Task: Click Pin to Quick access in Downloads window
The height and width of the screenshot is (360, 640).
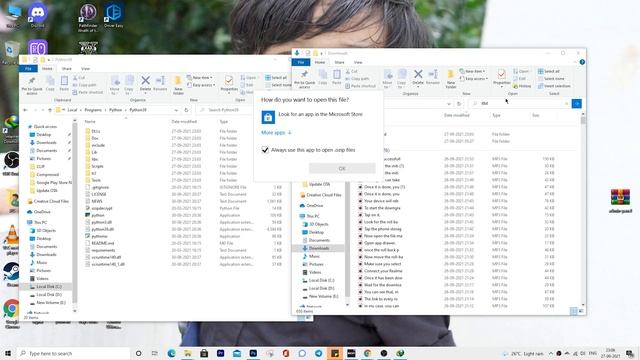Action: point(304,79)
